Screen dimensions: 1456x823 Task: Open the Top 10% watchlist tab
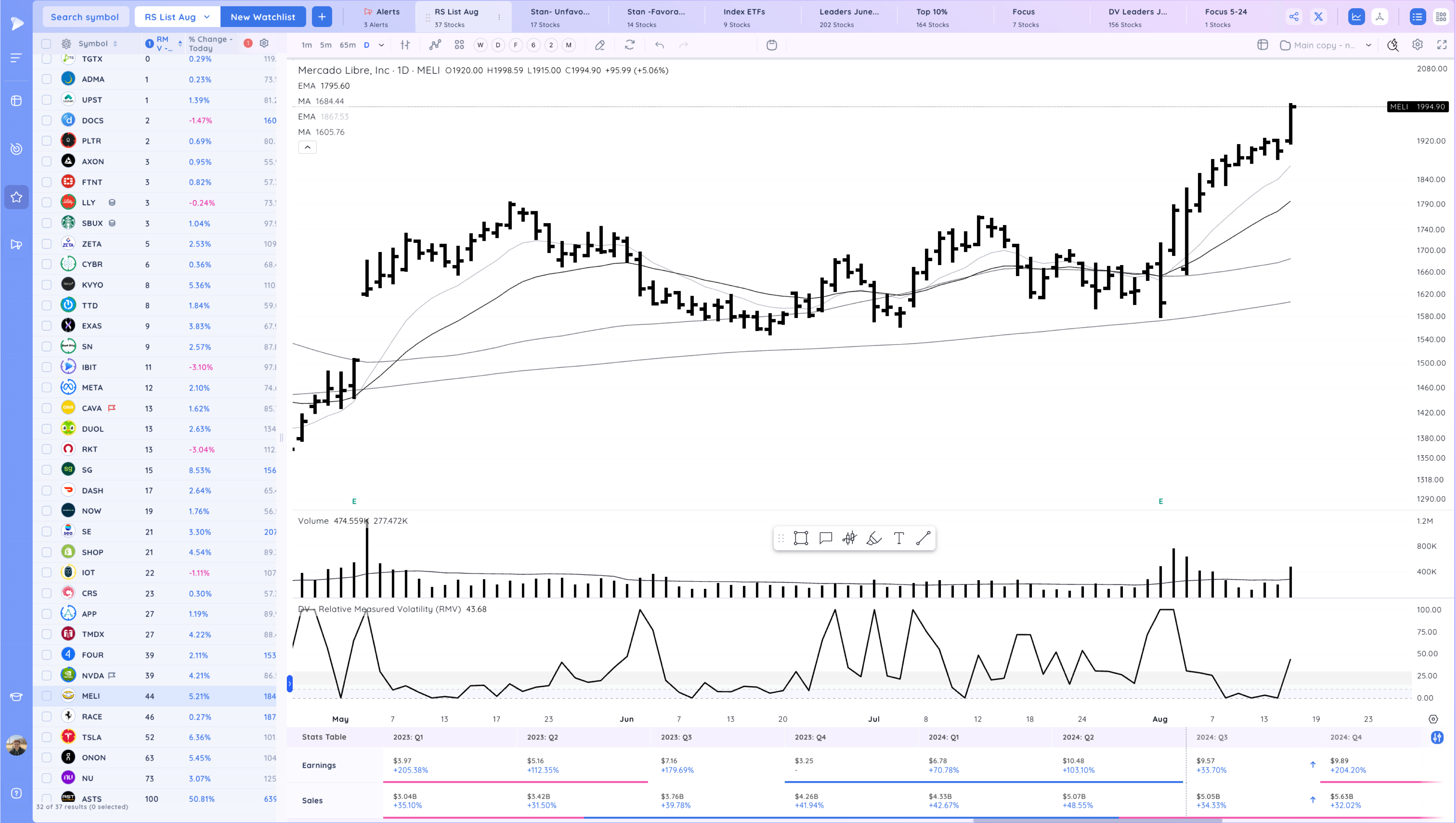pos(931,16)
